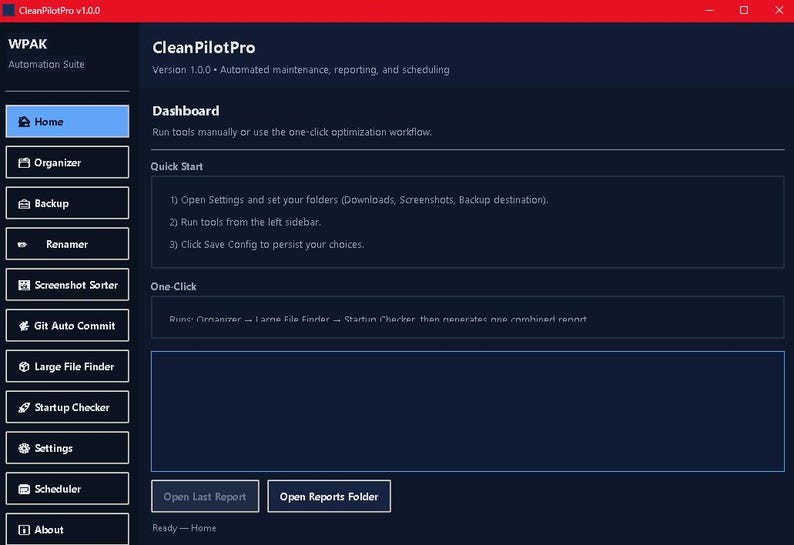Open the Settings page label
Viewport: 794px width, 545px height.
pyautogui.click(x=53, y=448)
